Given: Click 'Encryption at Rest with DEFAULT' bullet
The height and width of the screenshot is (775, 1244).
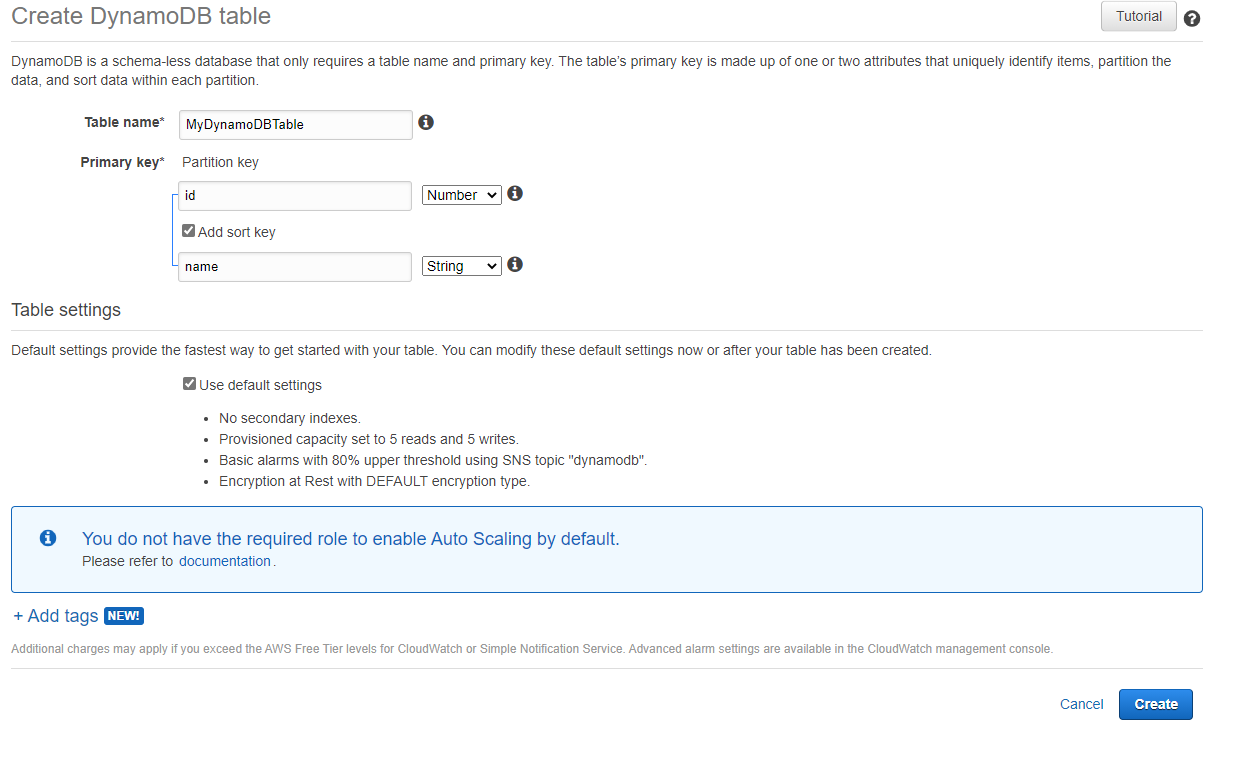Looking at the screenshot, I should 374,481.
